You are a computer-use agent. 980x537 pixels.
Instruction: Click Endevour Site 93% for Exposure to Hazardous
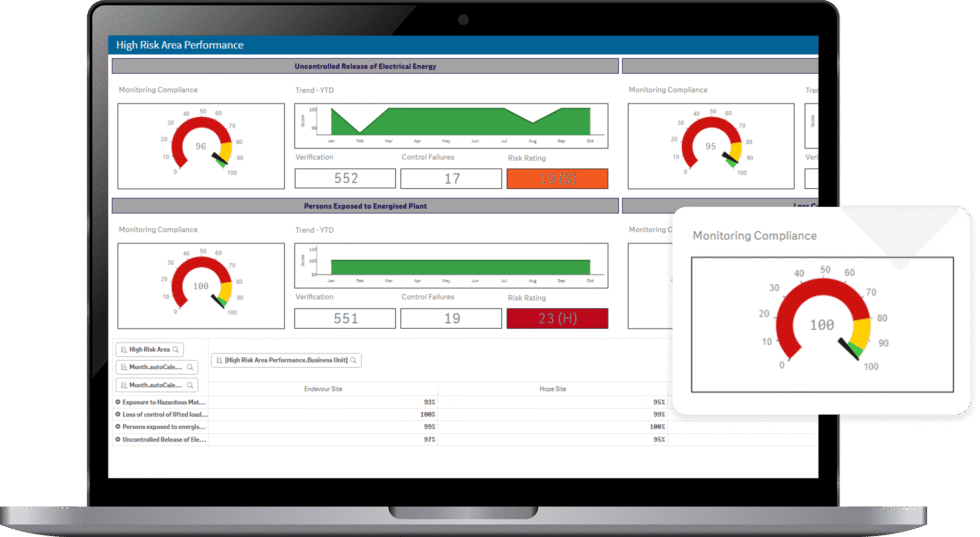point(429,402)
